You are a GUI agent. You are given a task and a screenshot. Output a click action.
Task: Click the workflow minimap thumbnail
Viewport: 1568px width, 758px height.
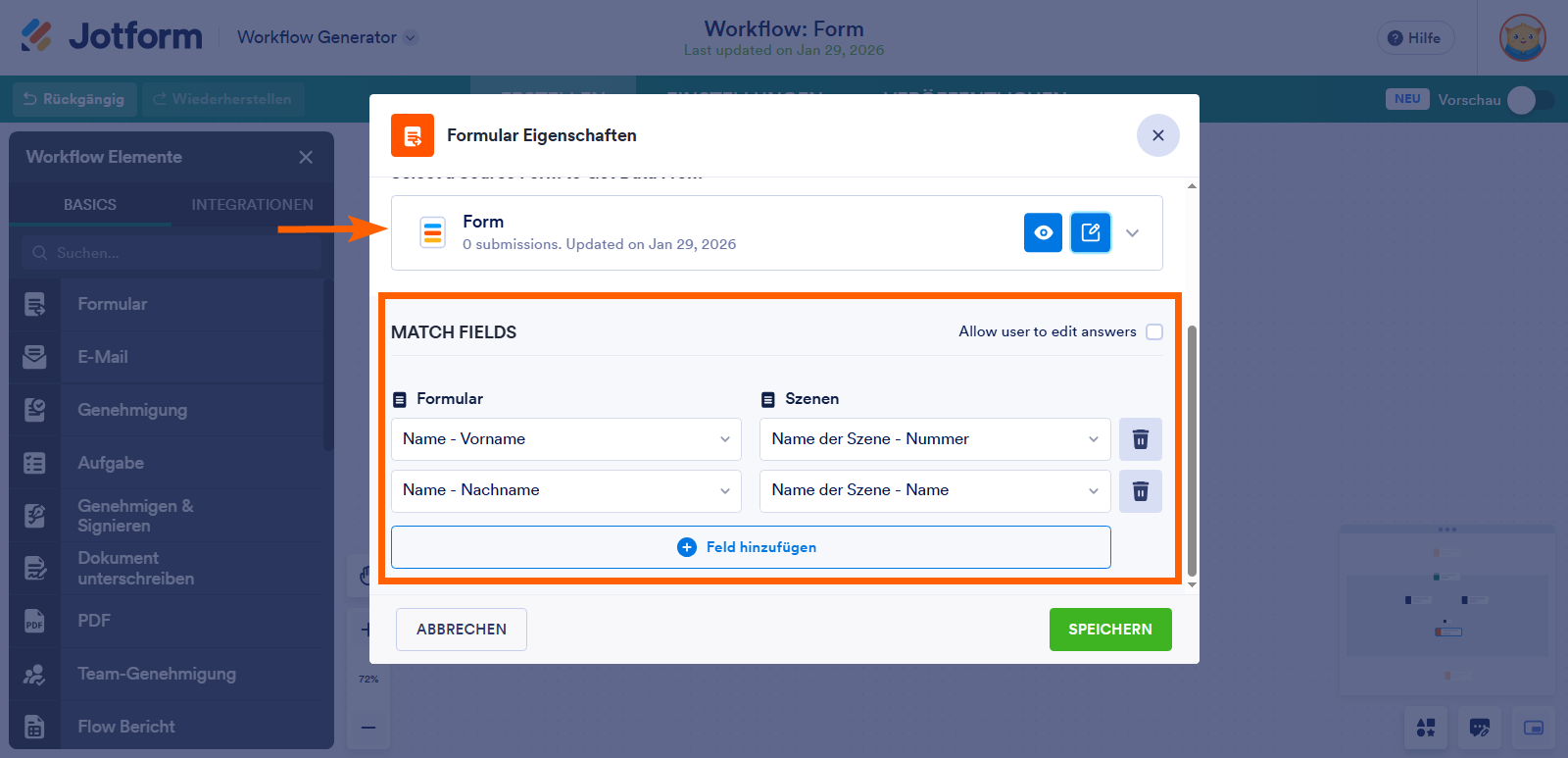(x=1446, y=612)
